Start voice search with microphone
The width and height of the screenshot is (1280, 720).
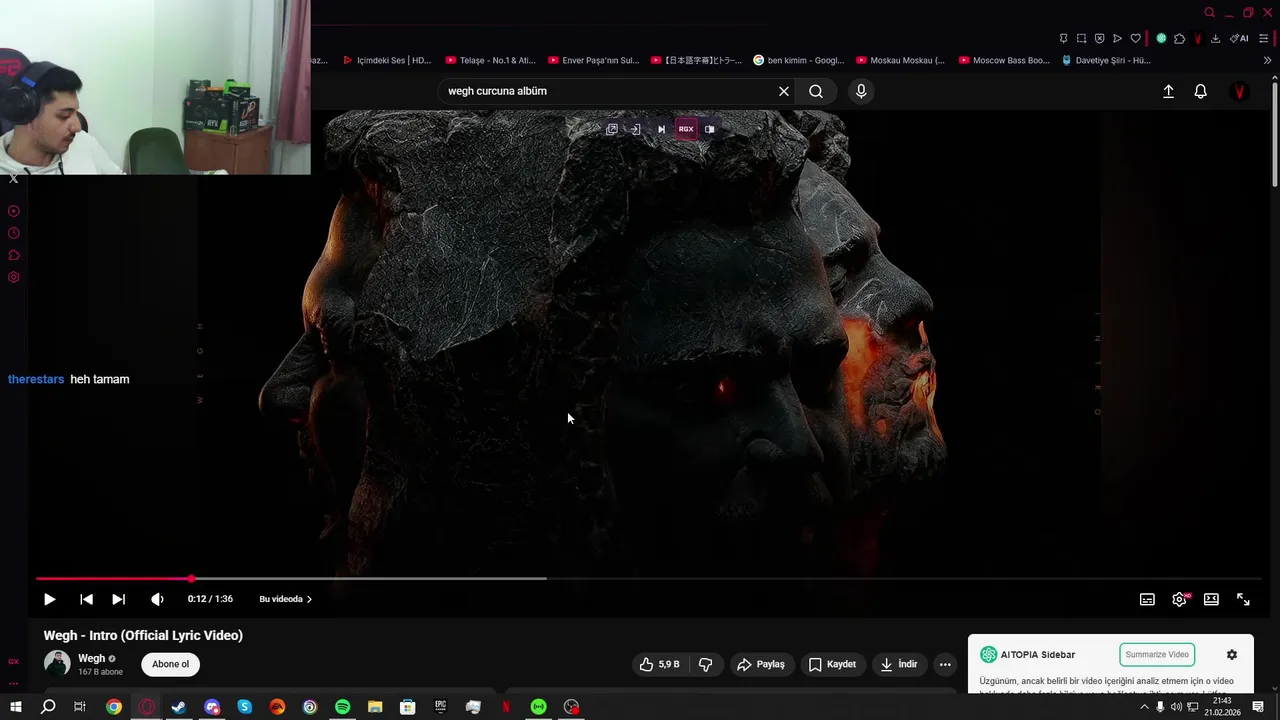tap(861, 91)
